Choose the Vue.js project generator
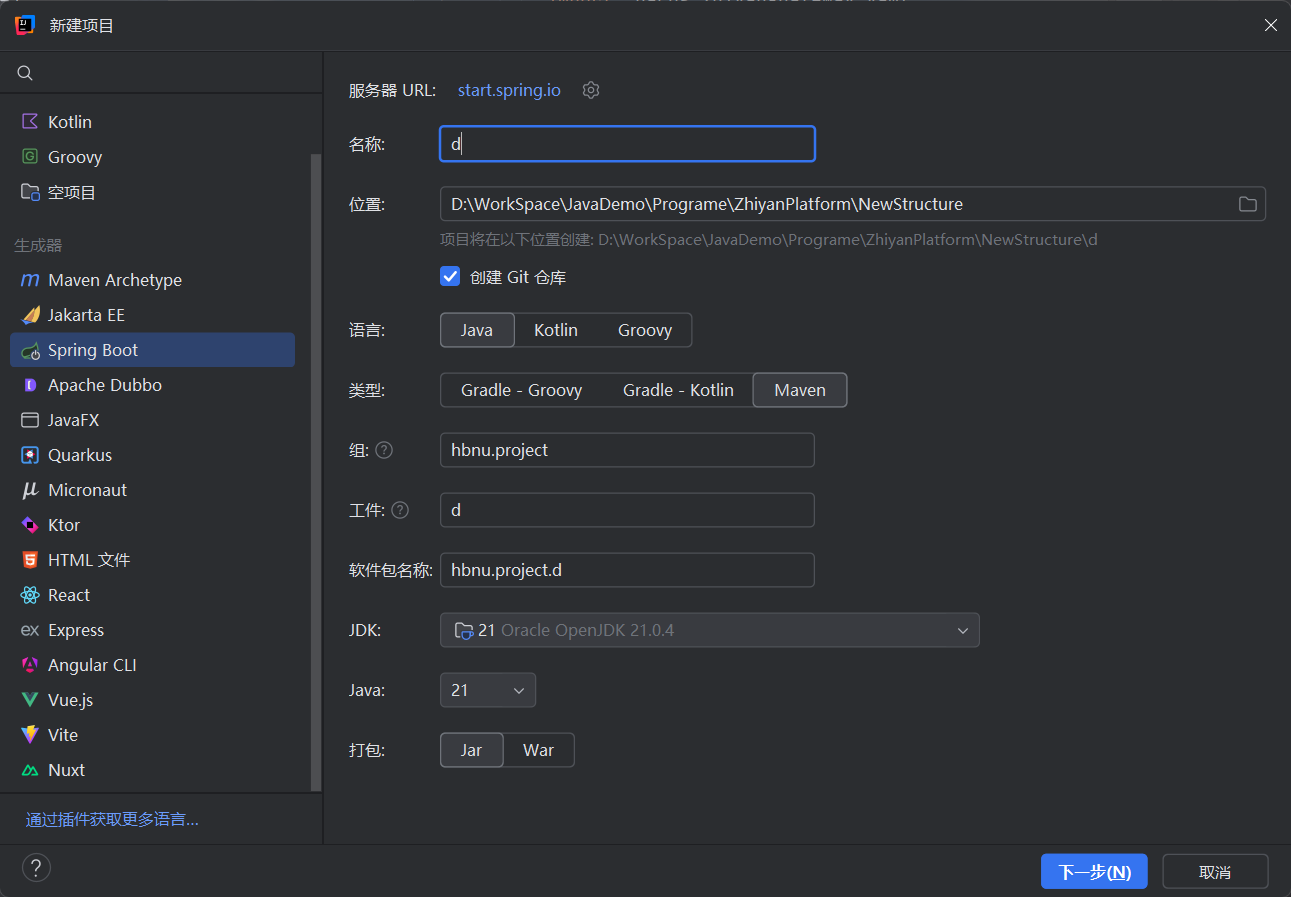Screen dimensions: 1291x897 click(70, 700)
